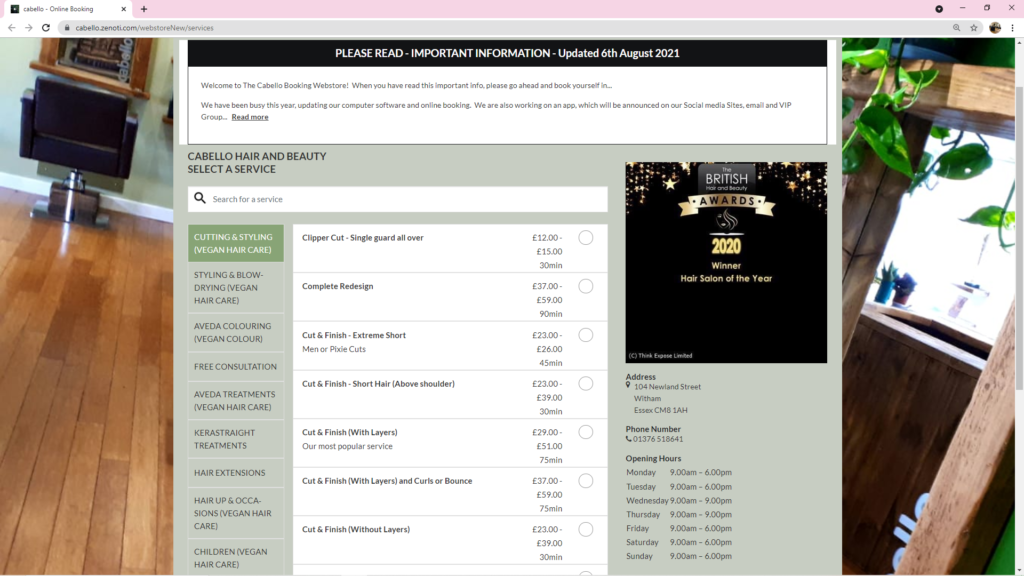
Task: Click the Cabello Hair and Beauty heading
Action: pos(257,156)
